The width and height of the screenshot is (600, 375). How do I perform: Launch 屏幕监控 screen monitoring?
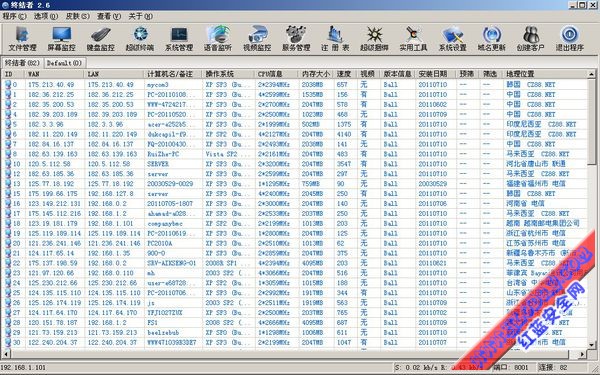pos(62,39)
